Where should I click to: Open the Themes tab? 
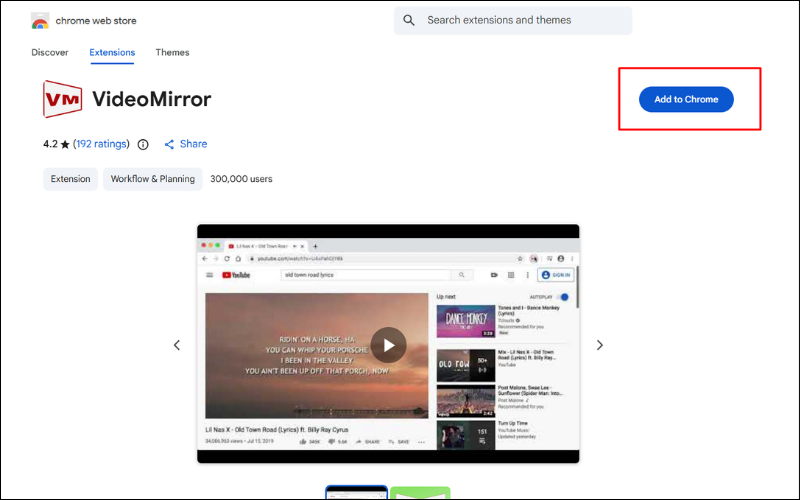(x=172, y=52)
